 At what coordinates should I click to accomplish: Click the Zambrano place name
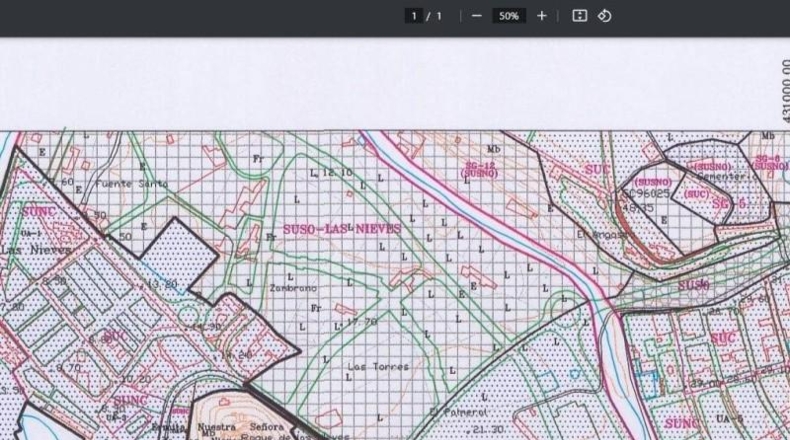[x=293, y=288]
